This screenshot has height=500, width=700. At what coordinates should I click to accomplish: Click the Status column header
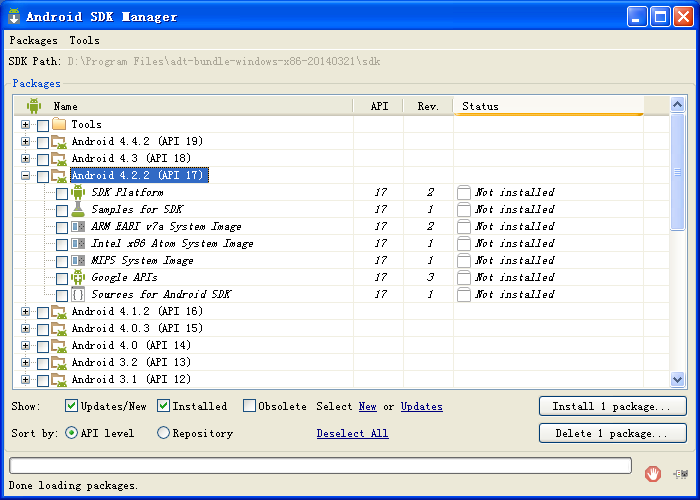click(x=548, y=106)
